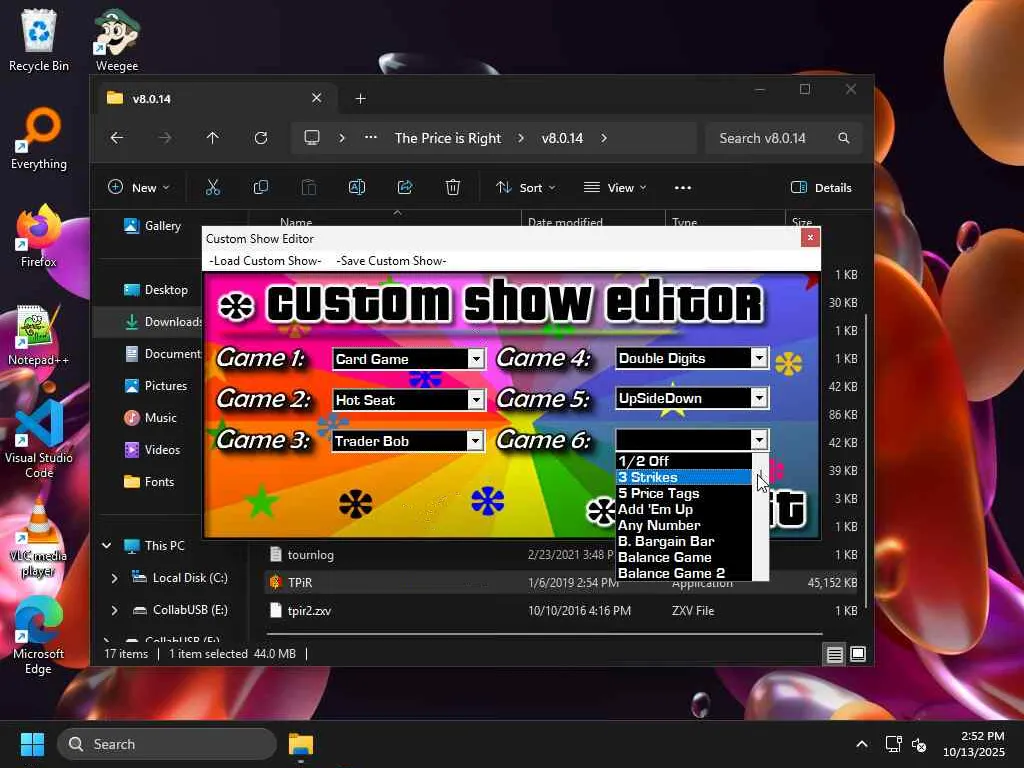This screenshot has height=768, width=1024.
Task: Choose Balance Game 2 from list
Action: (684, 573)
